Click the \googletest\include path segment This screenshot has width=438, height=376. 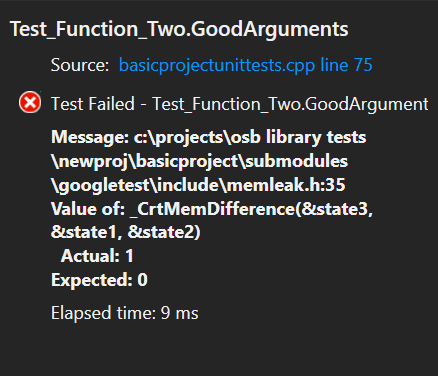pyautogui.click(x=138, y=185)
